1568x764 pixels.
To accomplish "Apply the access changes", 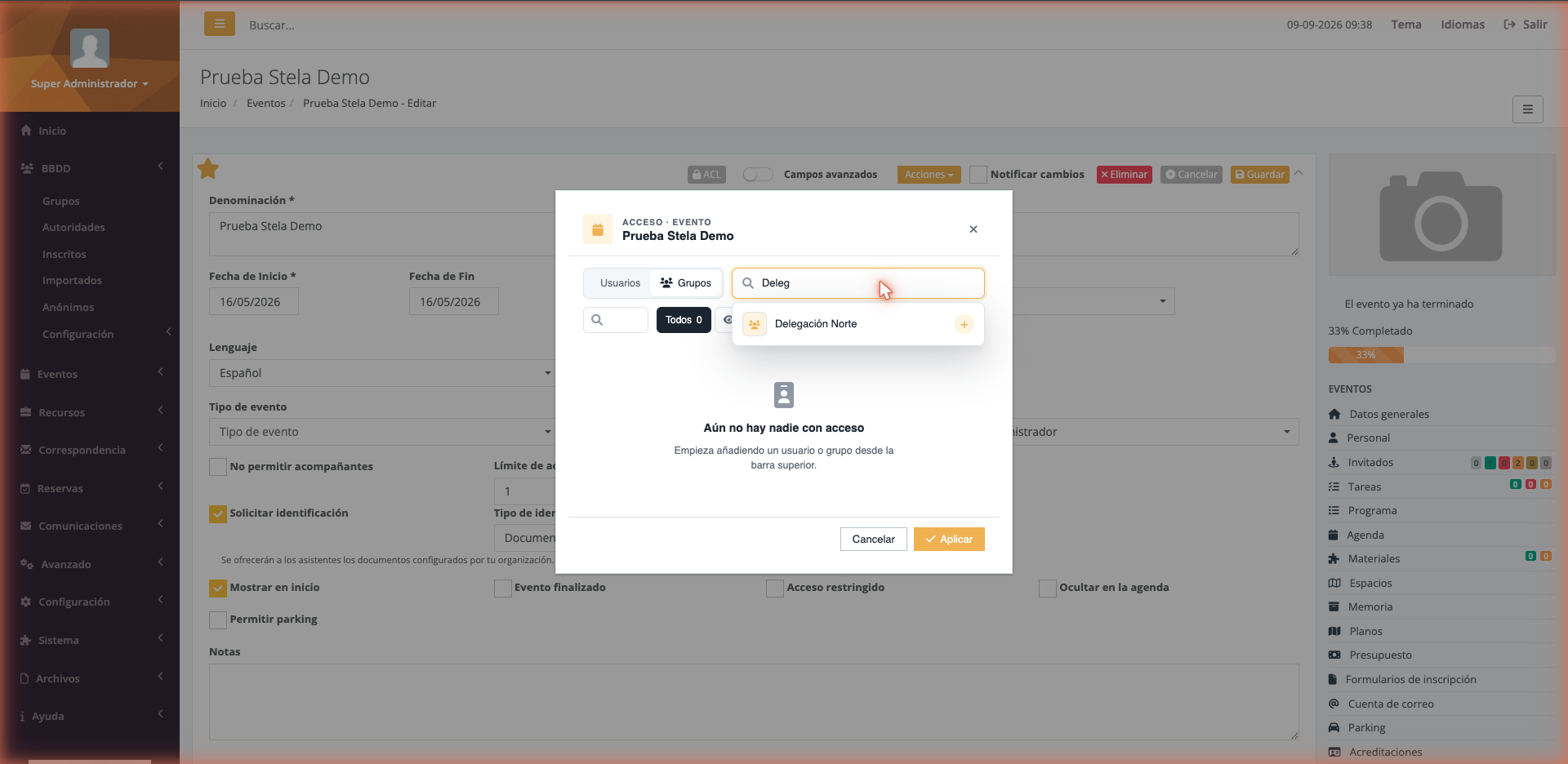I will click(x=949, y=540).
